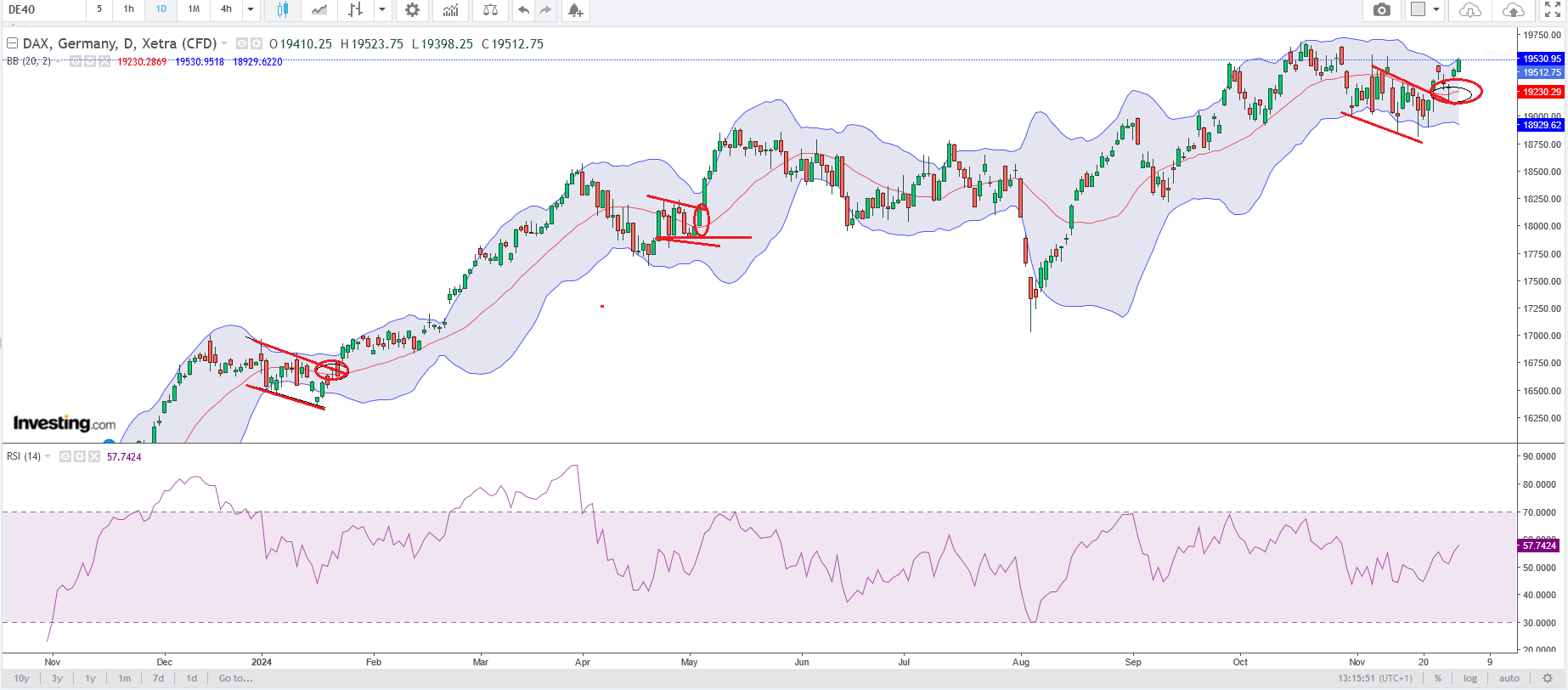Toggle fullscreen mode with the expand icon
The image size is (1568, 690).
[1552, 10]
